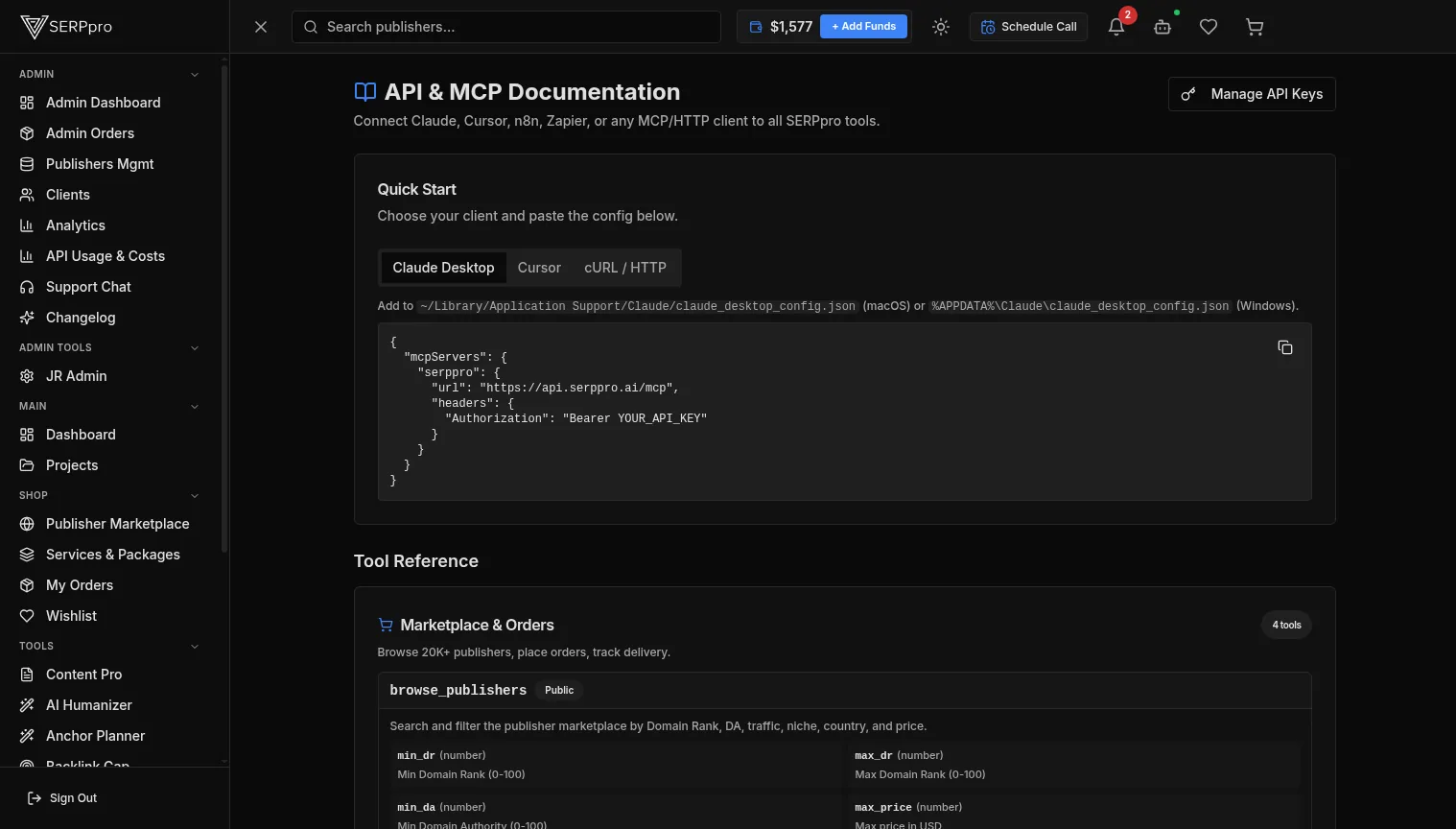
Task: Click the max_dr parameter name
Action: [x=874, y=755]
